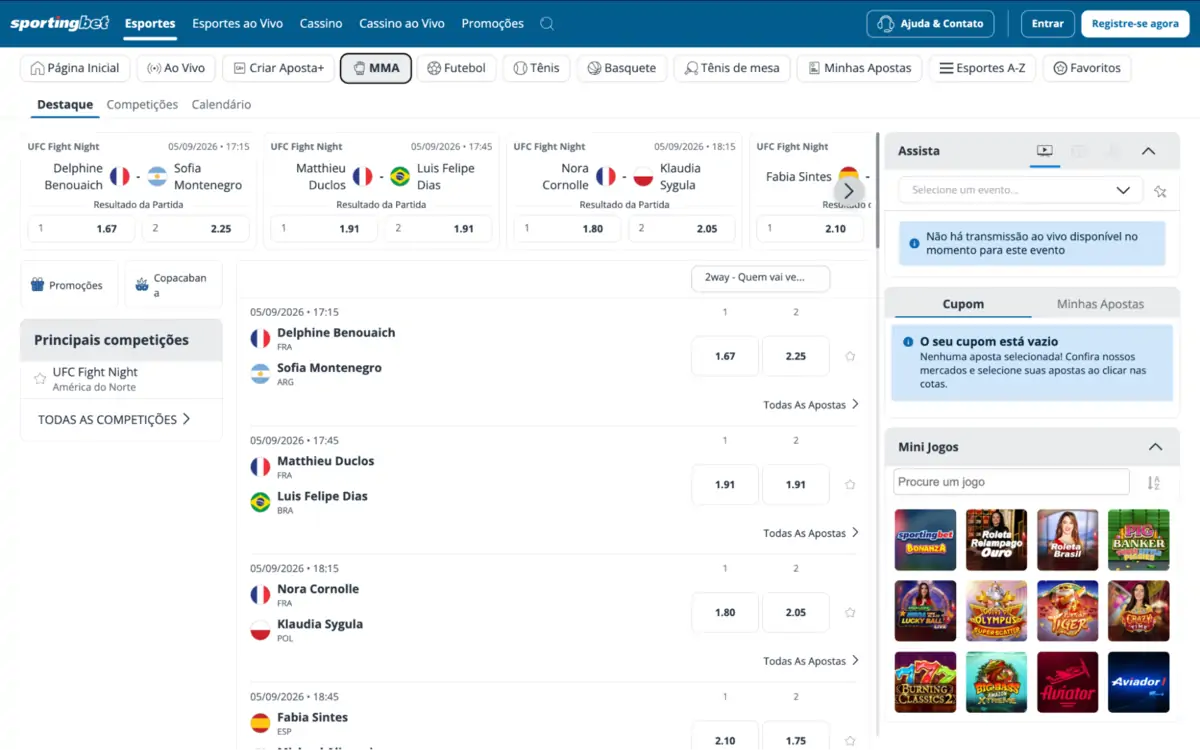This screenshot has width=1200, height=750.
Task: Select the Basquete sport chip
Action: (x=622, y=68)
